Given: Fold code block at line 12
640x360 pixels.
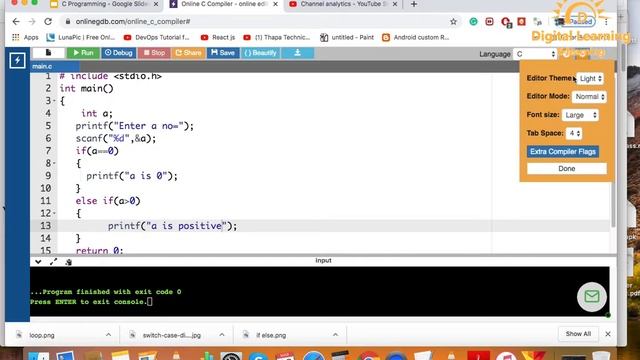Looking at the screenshot, I should coord(54,213).
